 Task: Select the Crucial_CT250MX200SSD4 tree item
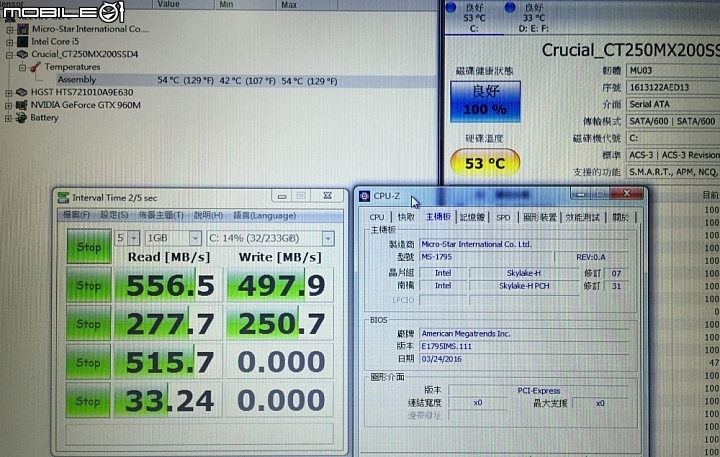84,54
